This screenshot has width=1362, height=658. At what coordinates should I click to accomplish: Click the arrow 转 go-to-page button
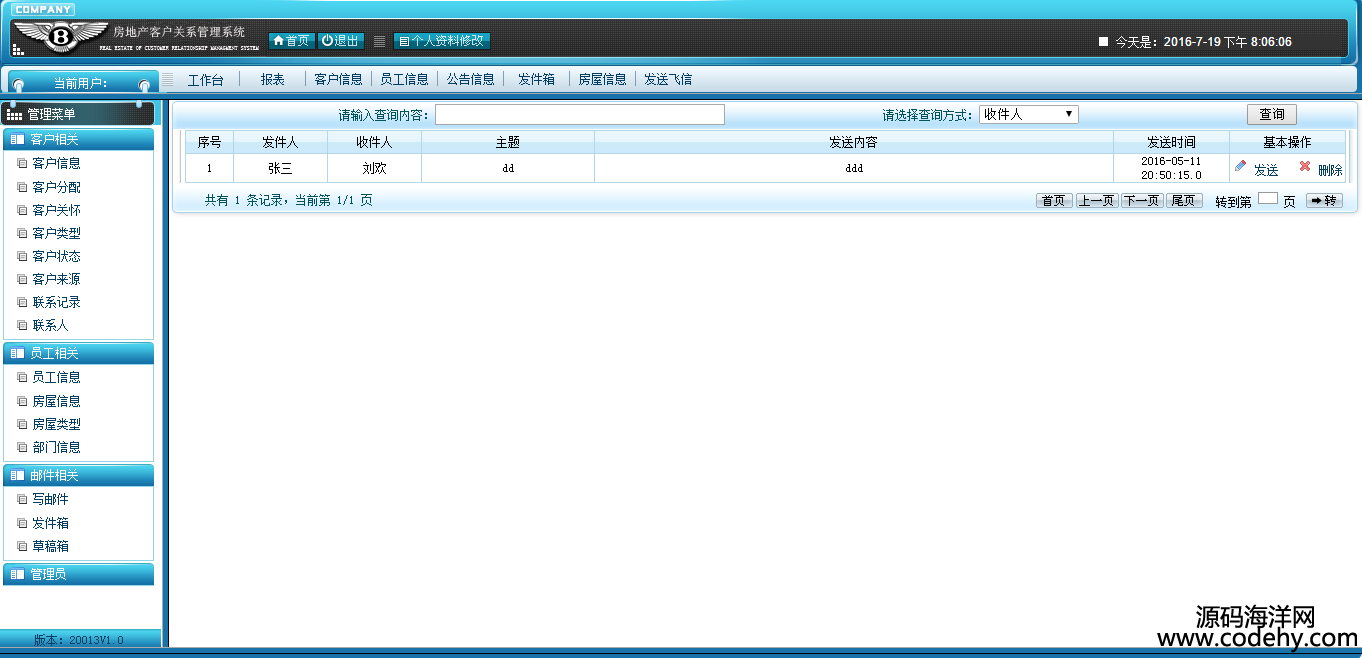[x=1323, y=201]
